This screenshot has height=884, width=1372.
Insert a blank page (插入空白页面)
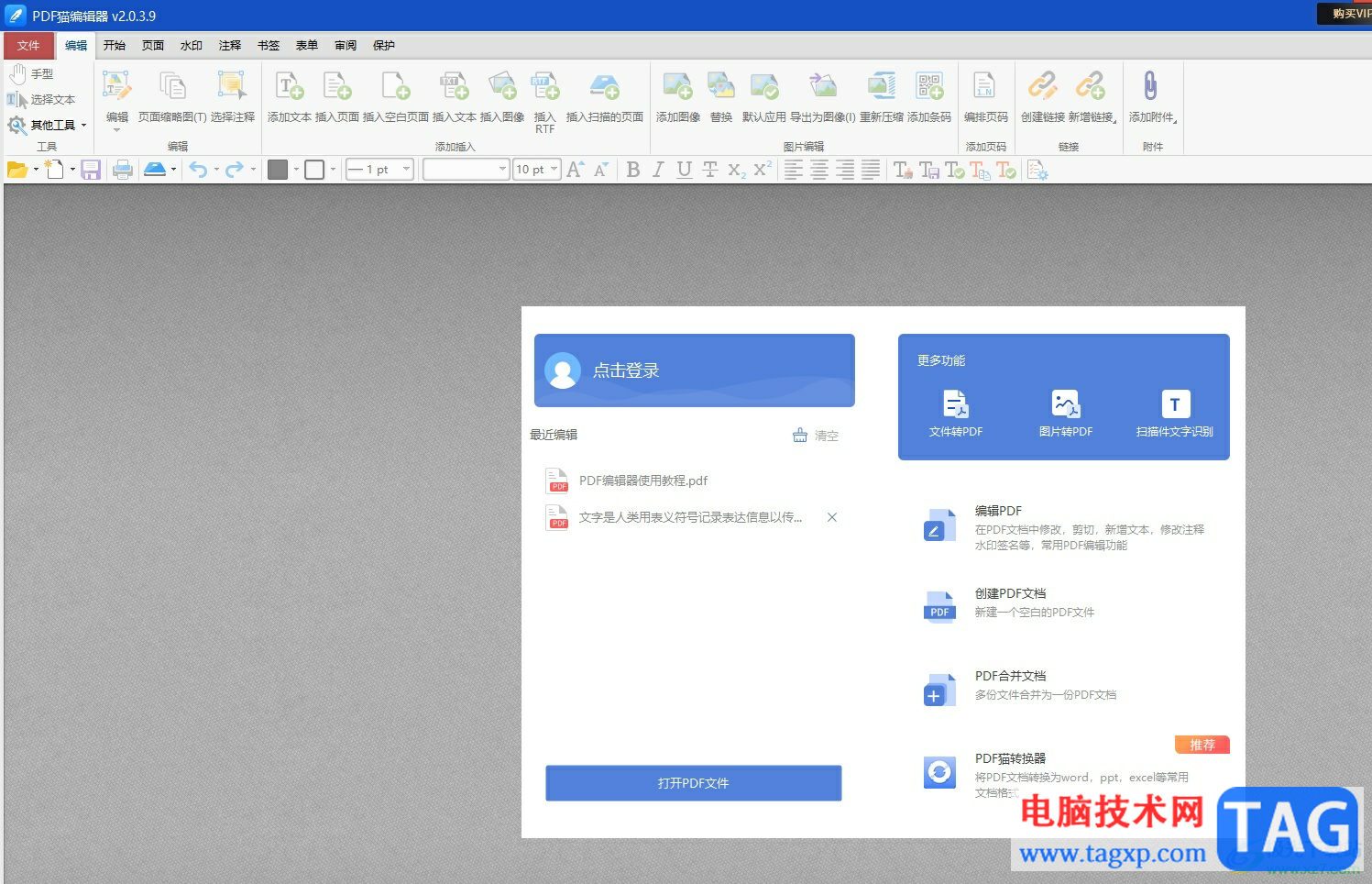tap(396, 97)
